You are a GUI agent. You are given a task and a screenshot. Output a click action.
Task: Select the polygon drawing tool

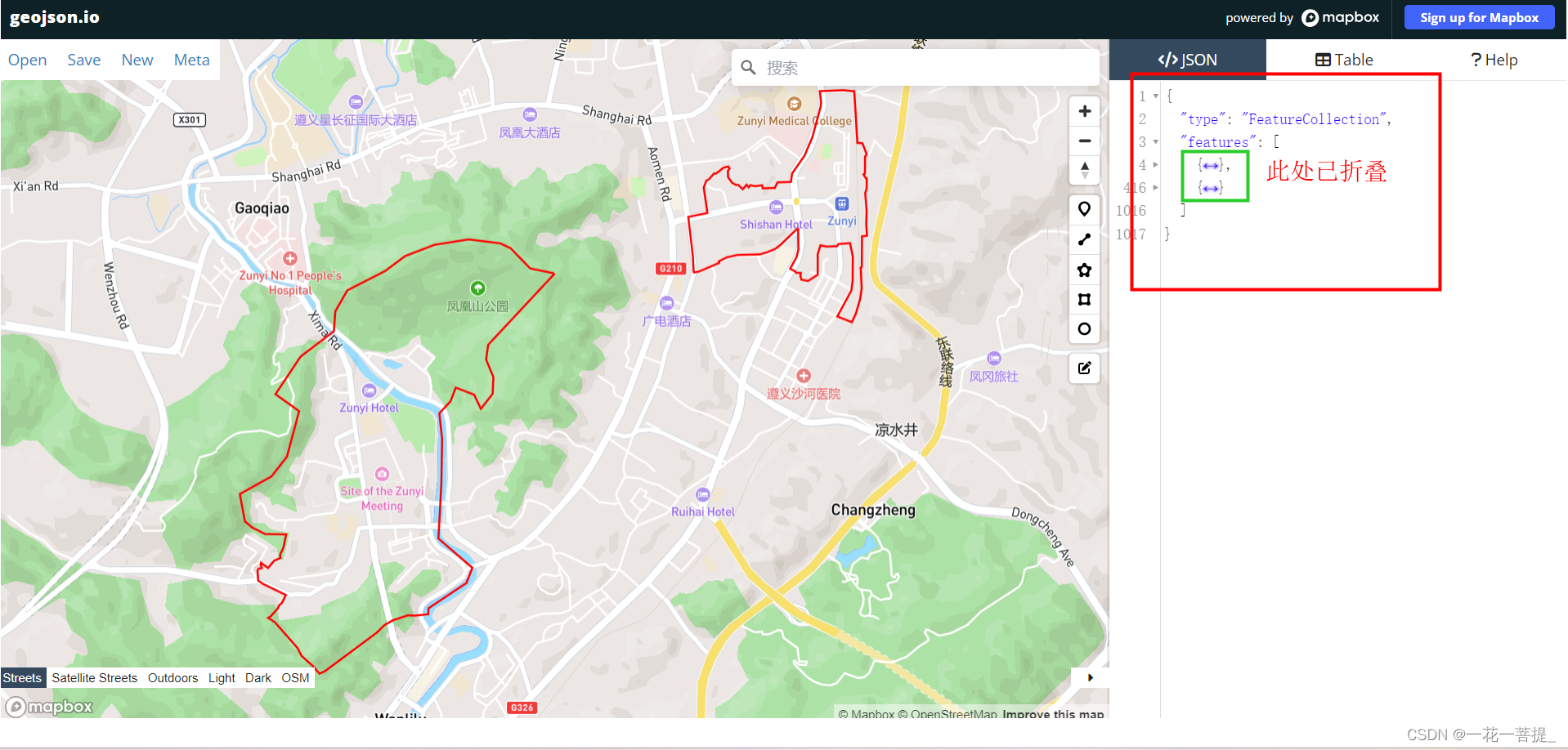click(x=1084, y=270)
